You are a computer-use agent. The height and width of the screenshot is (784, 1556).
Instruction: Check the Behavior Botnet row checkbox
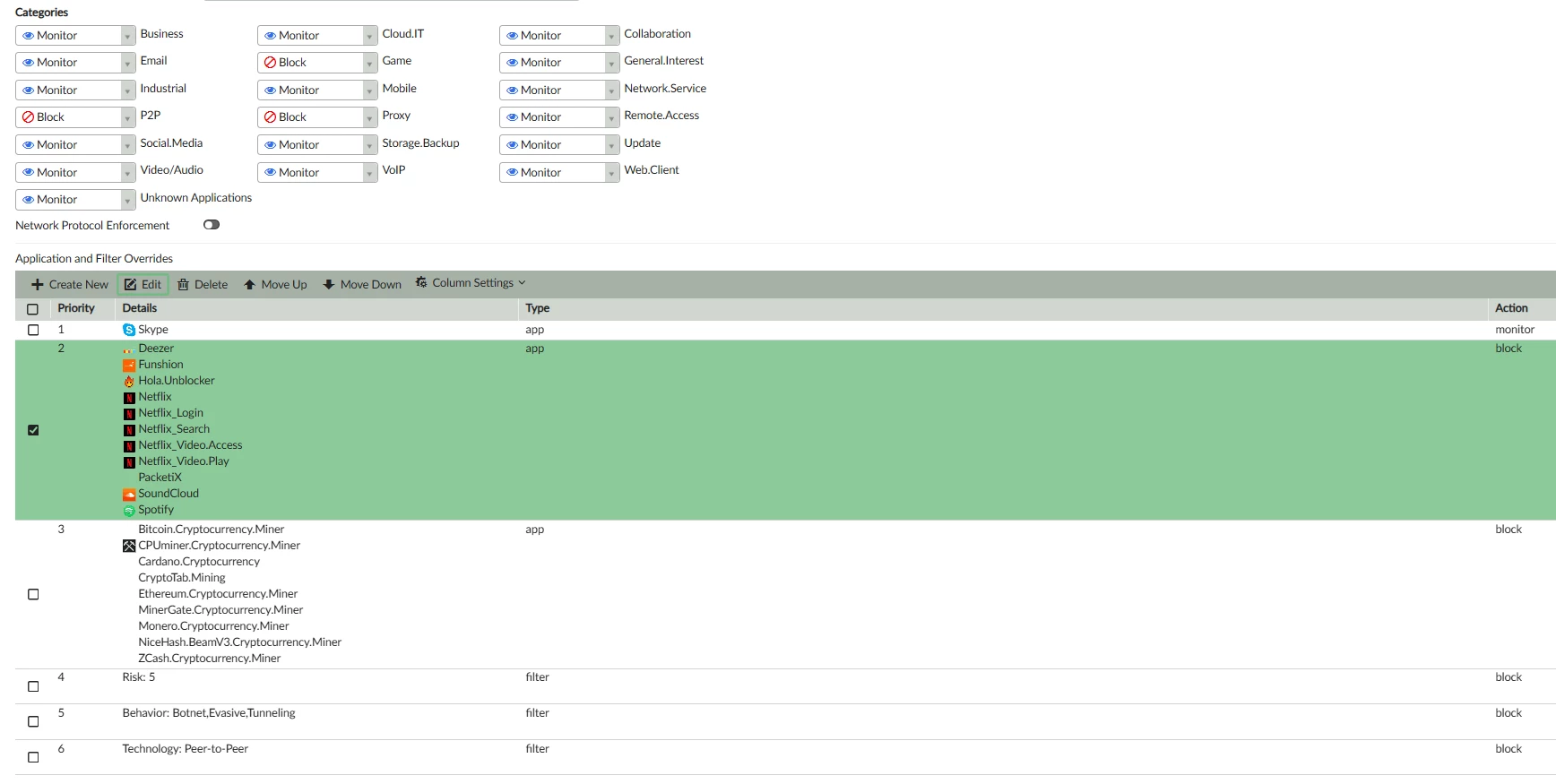point(33,721)
